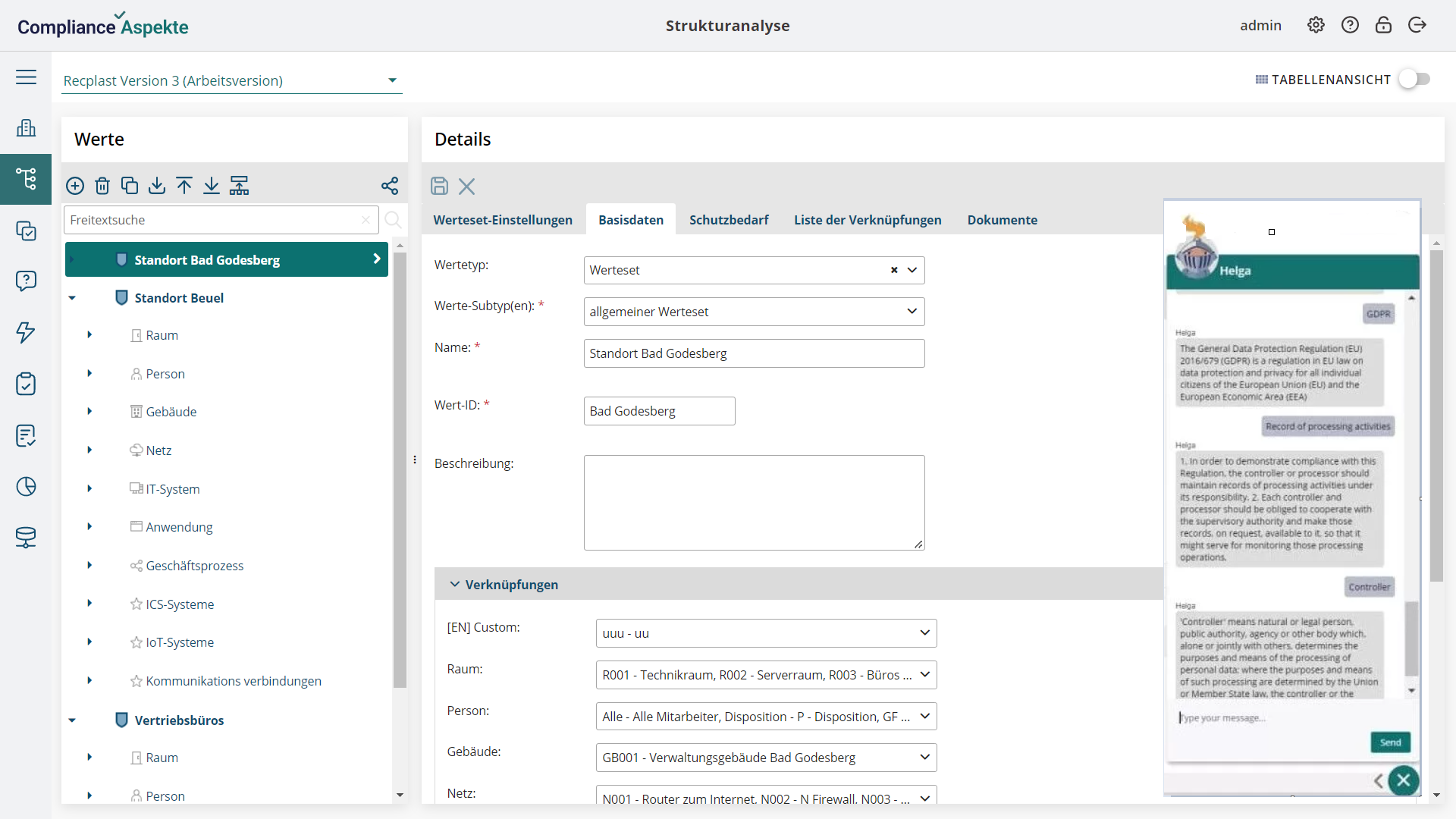Viewport: 1456px width, 819px height.
Task: Expand the Raum node under Standort Beuel
Action: pyautogui.click(x=89, y=334)
